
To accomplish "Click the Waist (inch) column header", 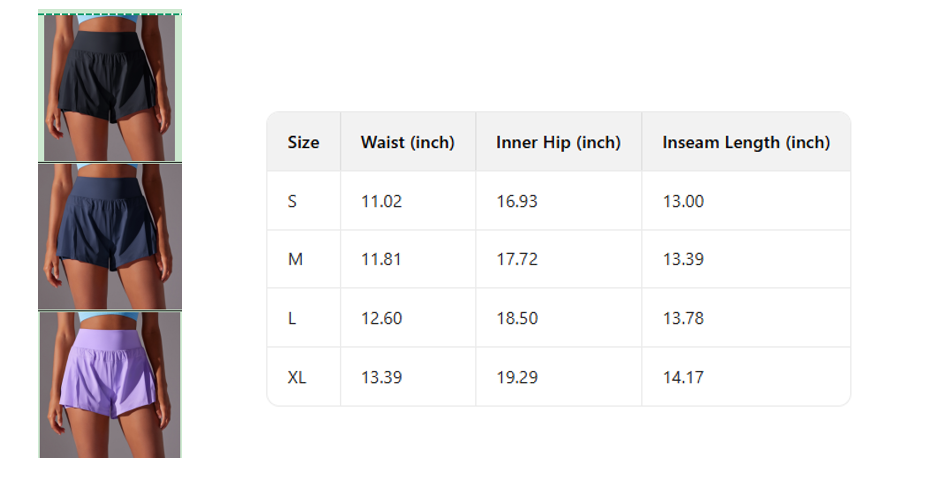I will [x=407, y=142].
